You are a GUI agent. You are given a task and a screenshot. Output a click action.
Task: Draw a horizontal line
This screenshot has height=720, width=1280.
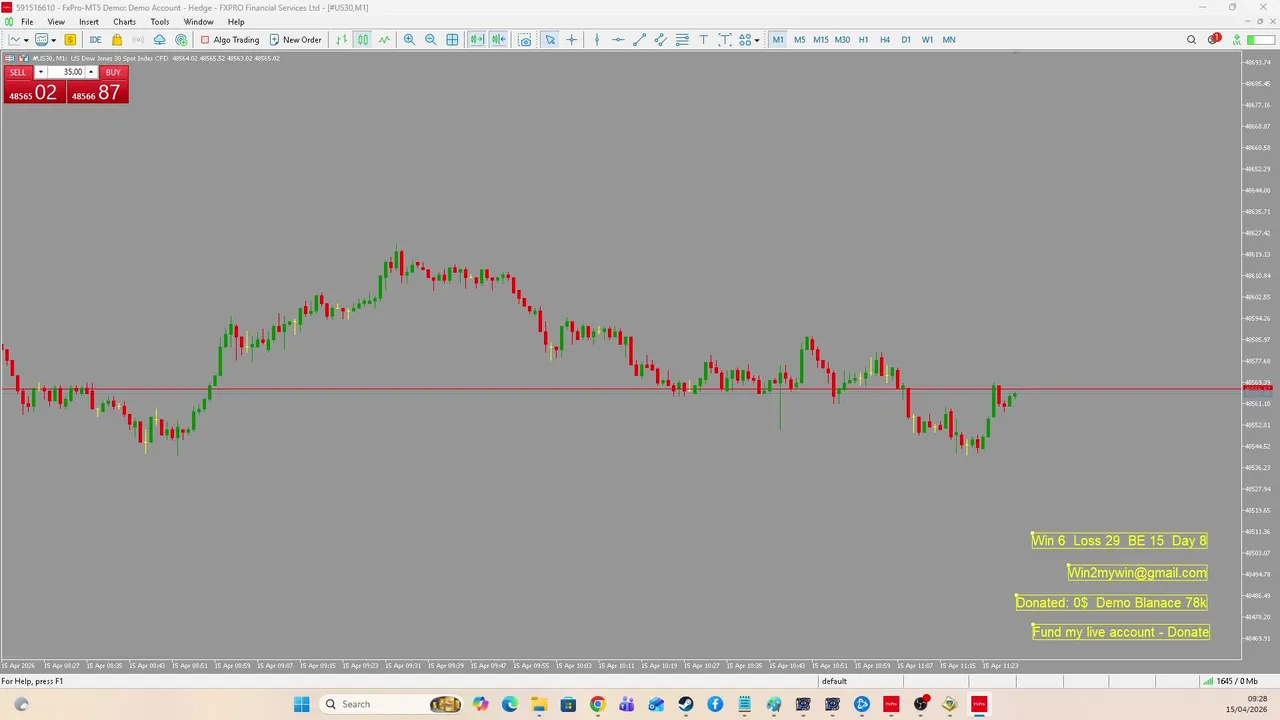618,40
